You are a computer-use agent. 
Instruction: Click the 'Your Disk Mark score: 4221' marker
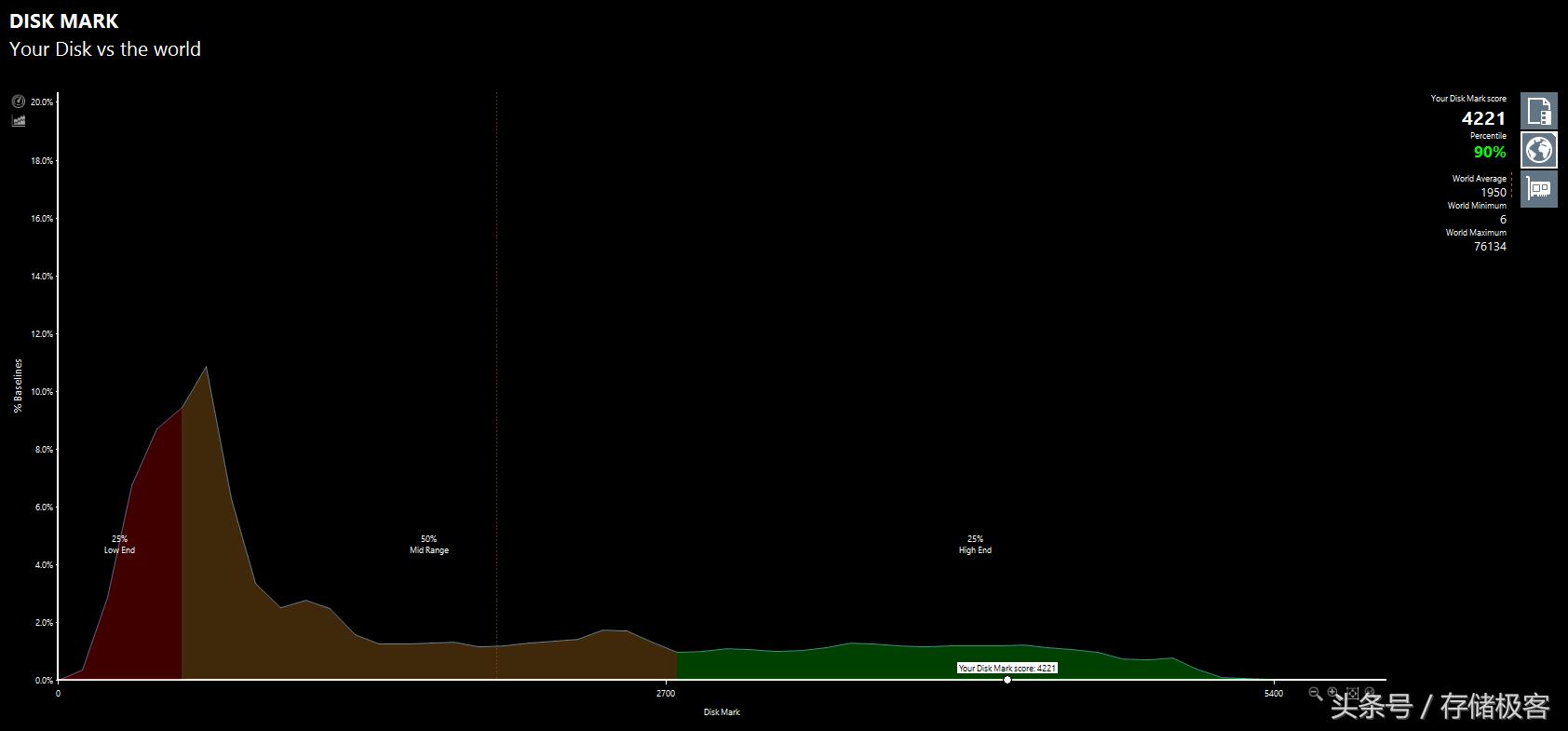pos(1007,668)
